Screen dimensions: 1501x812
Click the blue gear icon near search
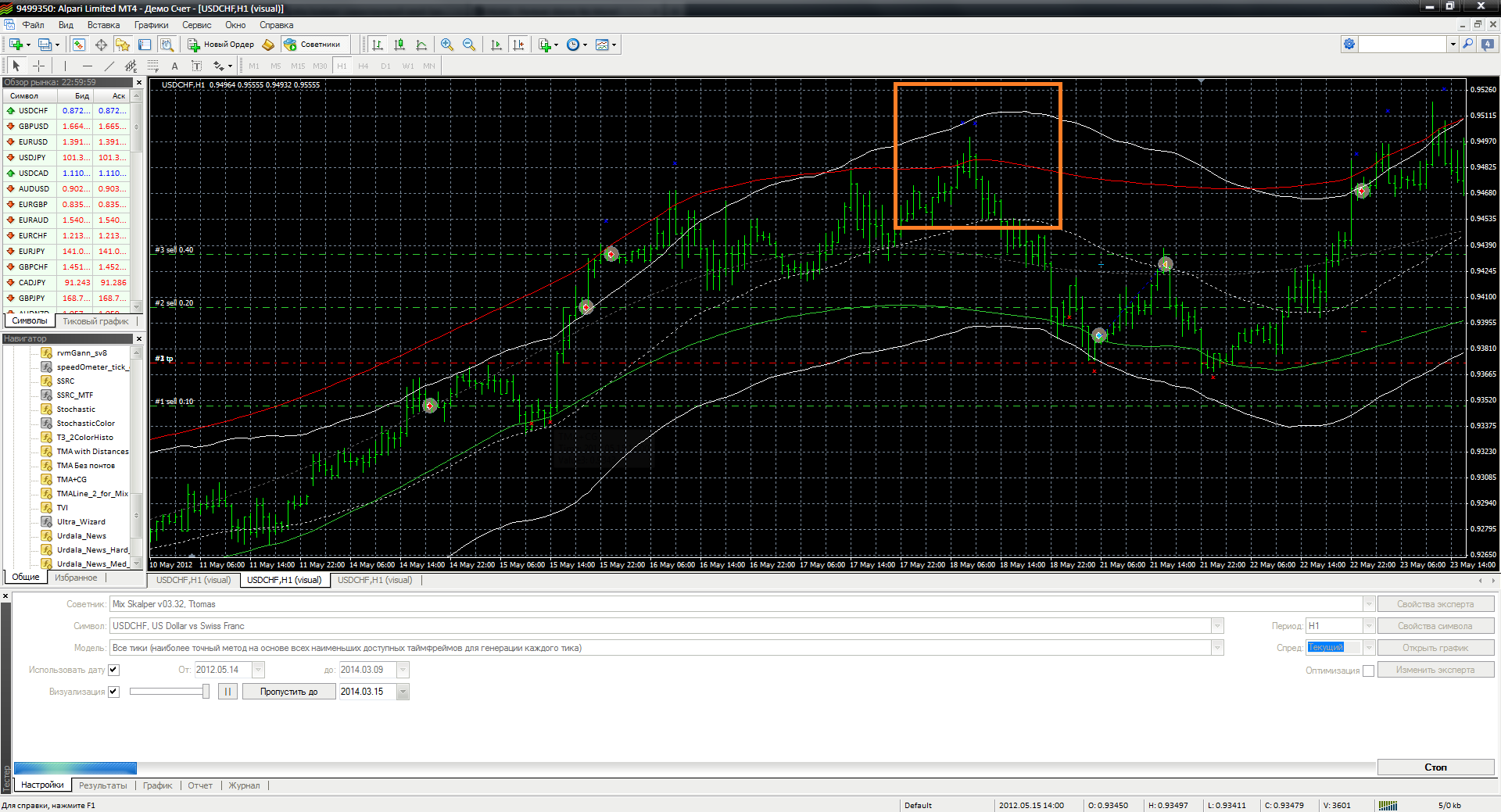pyautogui.click(x=1349, y=45)
